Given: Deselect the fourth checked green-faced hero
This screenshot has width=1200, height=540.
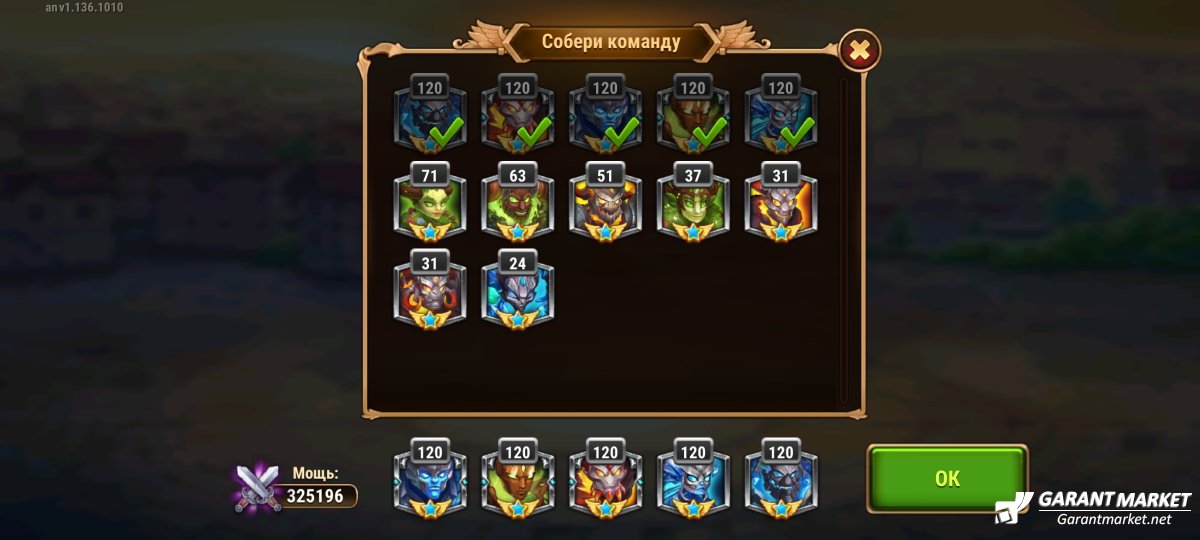Looking at the screenshot, I should 694,116.
